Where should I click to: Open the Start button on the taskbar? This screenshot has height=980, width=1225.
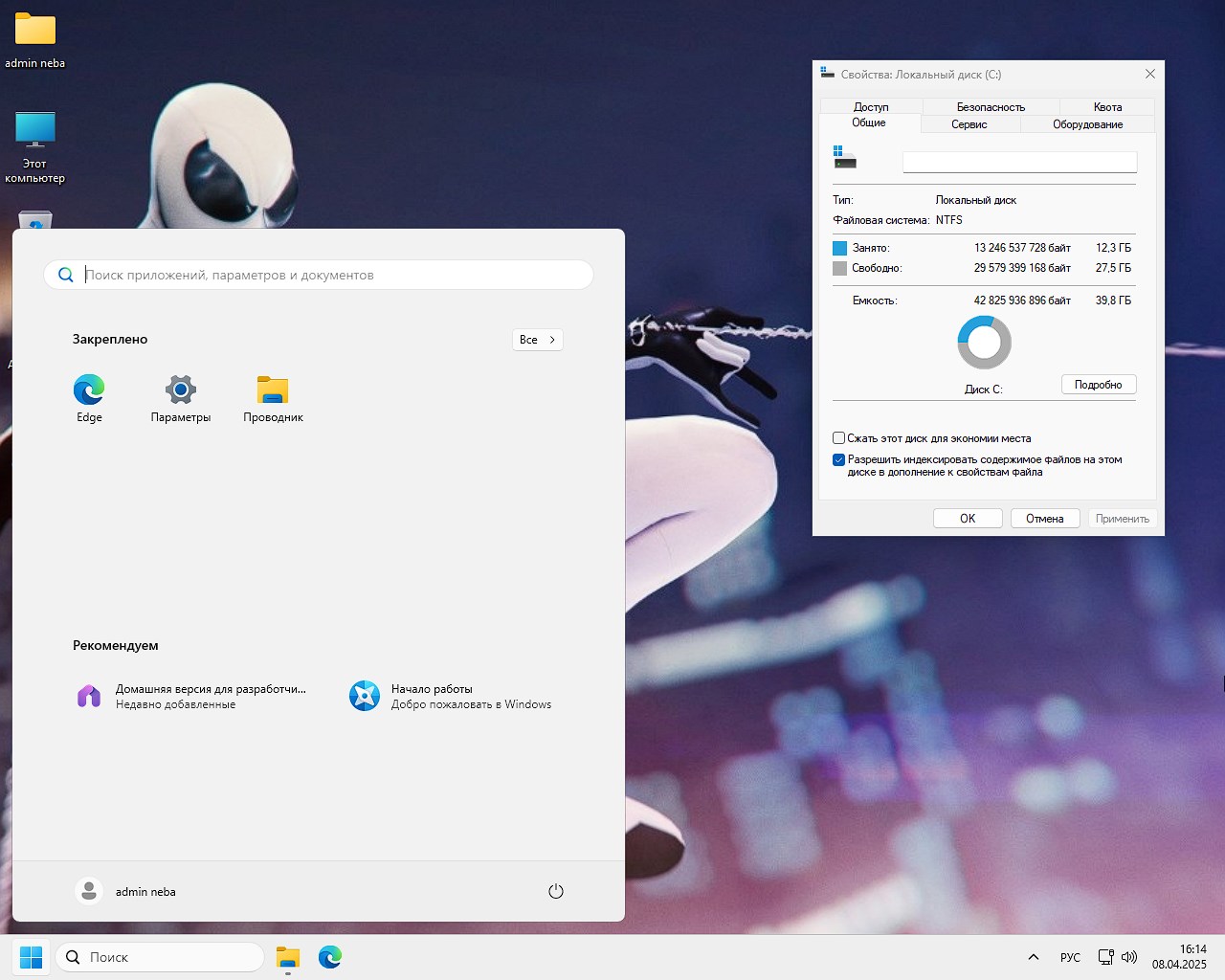coord(32,956)
